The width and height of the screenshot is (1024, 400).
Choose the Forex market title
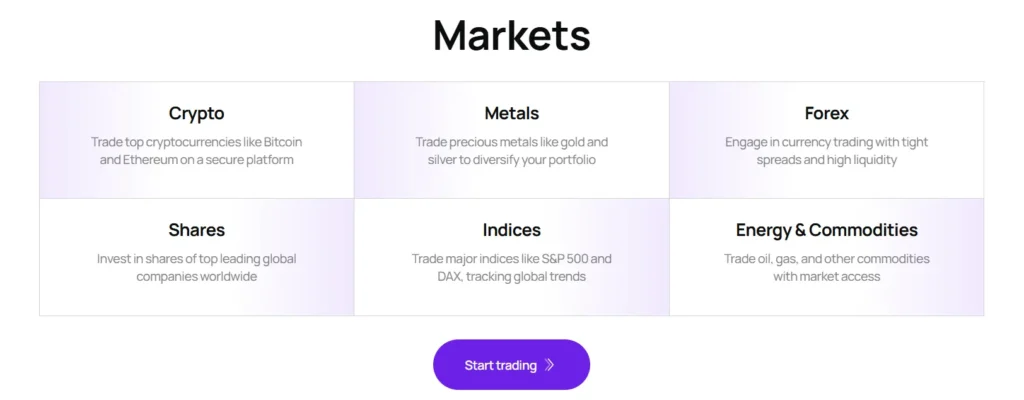[x=826, y=113]
